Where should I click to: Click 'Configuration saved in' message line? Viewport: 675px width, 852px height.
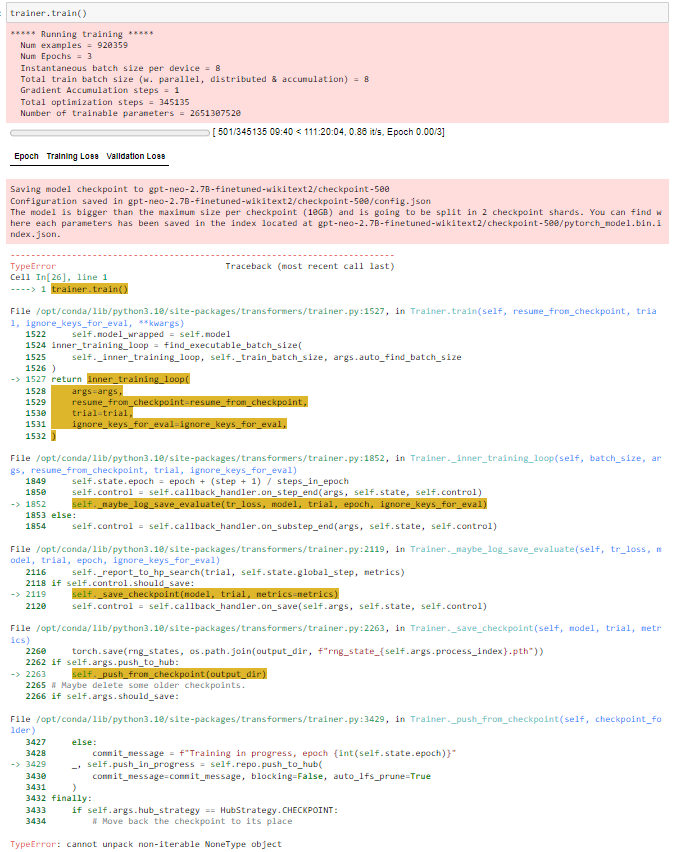coord(220,201)
